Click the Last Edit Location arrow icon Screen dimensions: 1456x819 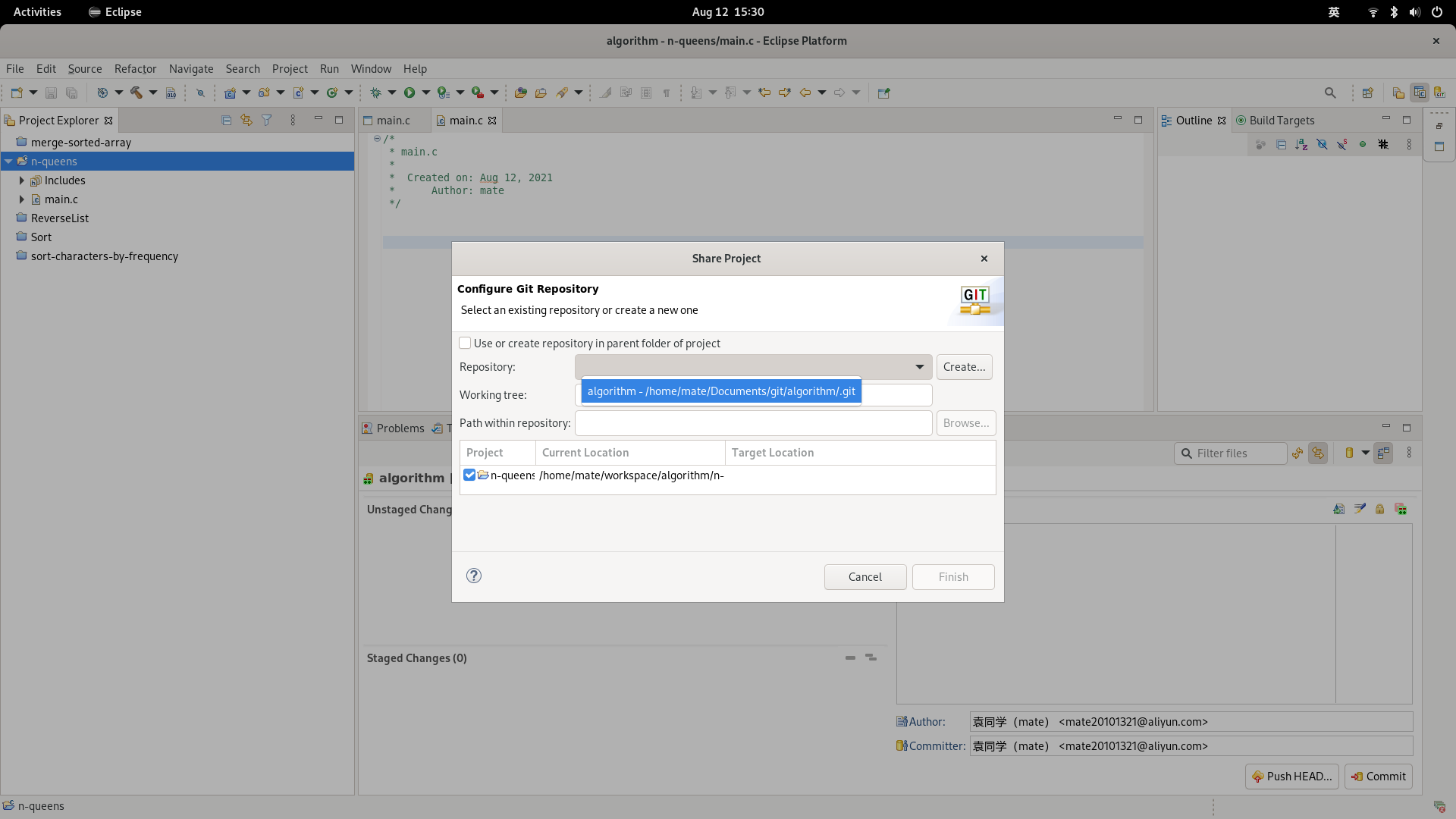tap(764, 93)
